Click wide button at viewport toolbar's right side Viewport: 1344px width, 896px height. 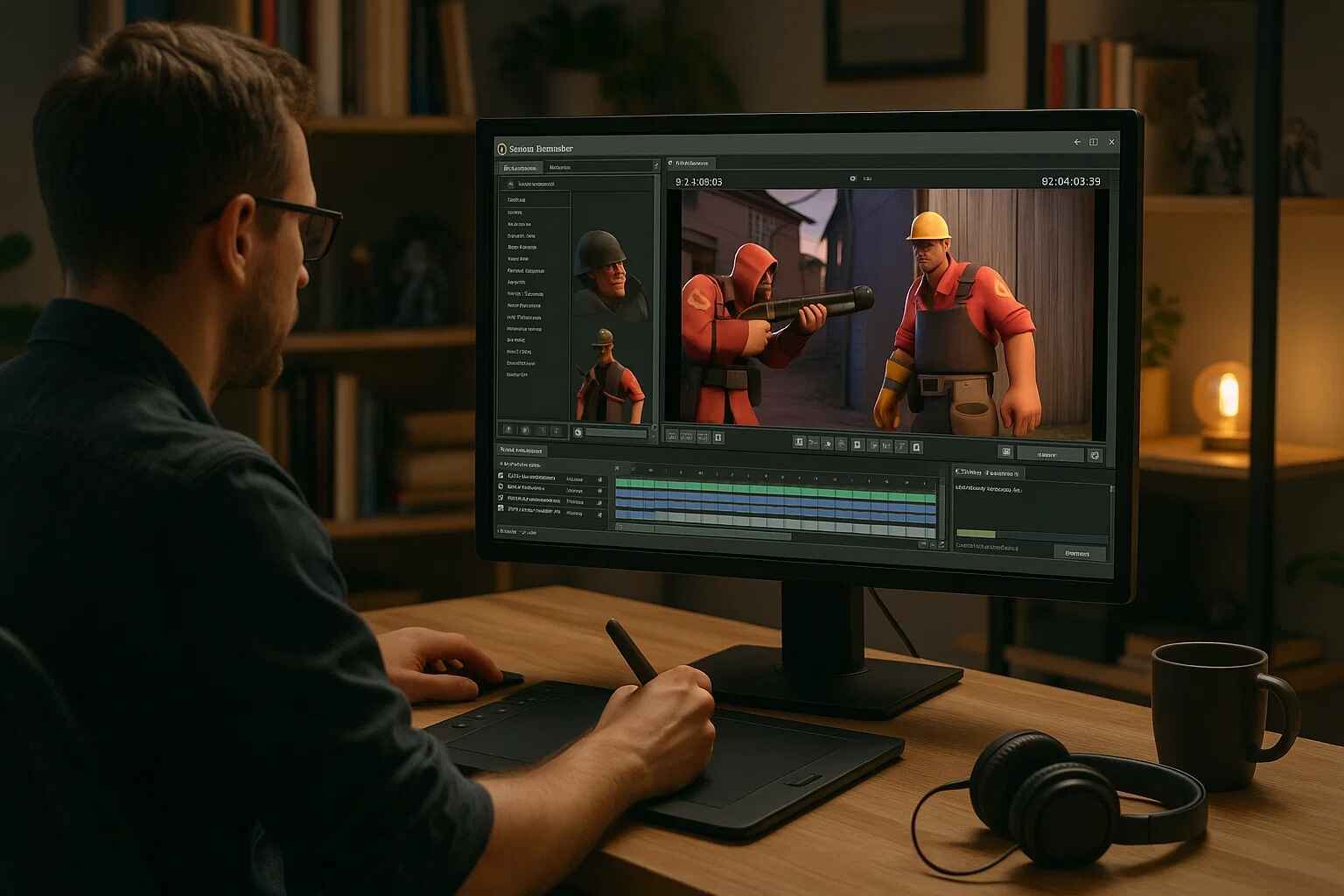coord(1050,455)
